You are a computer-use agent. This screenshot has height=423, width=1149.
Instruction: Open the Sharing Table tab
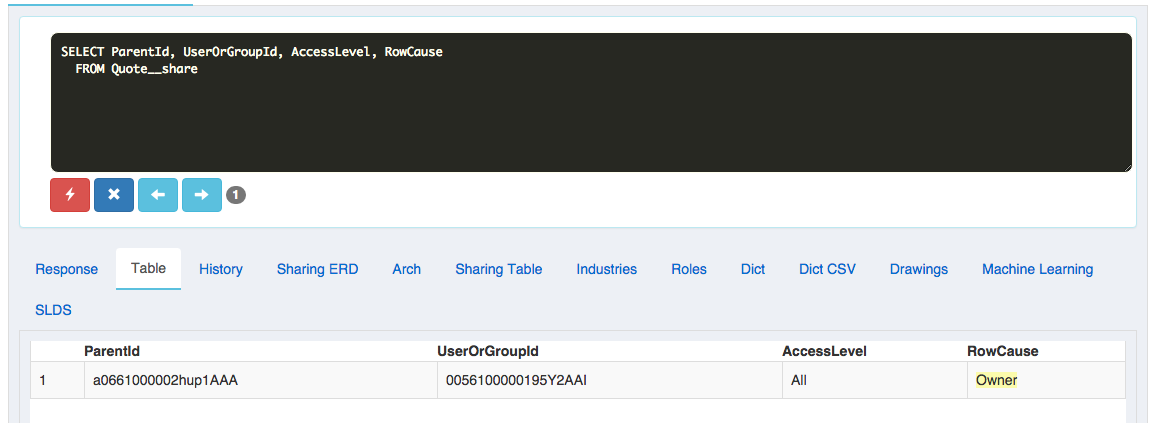click(498, 269)
